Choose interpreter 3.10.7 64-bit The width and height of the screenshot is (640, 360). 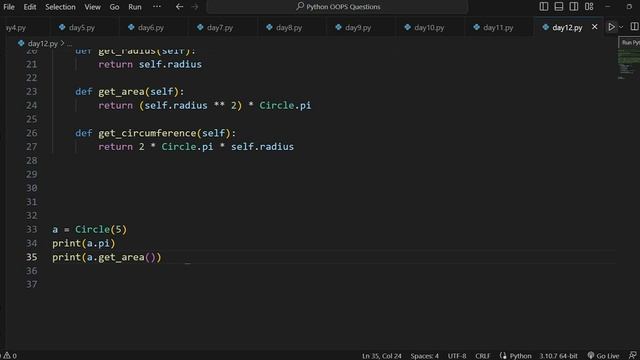(x=558, y=356)
